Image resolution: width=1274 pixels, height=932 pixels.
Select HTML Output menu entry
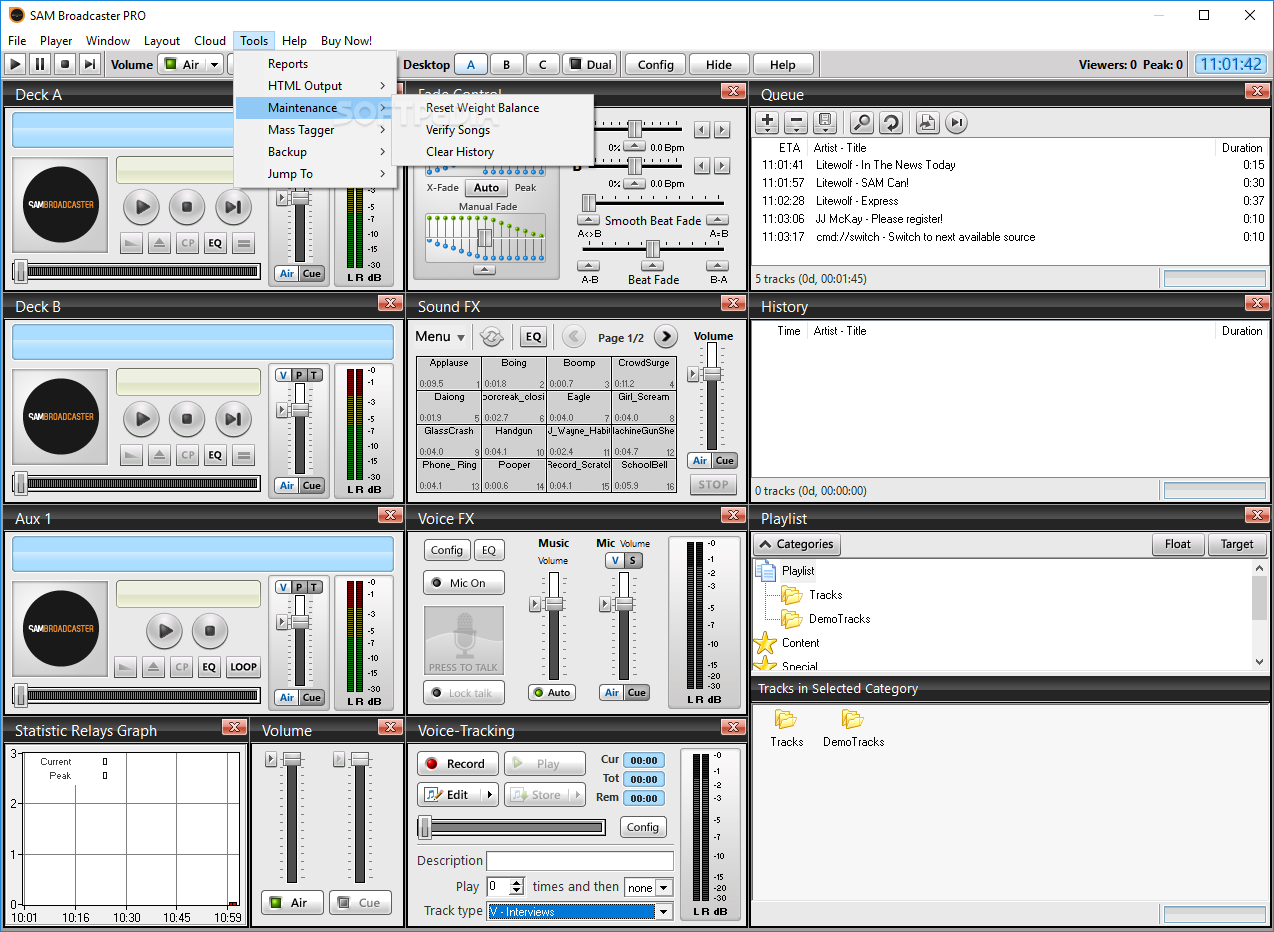pos(316,86)
